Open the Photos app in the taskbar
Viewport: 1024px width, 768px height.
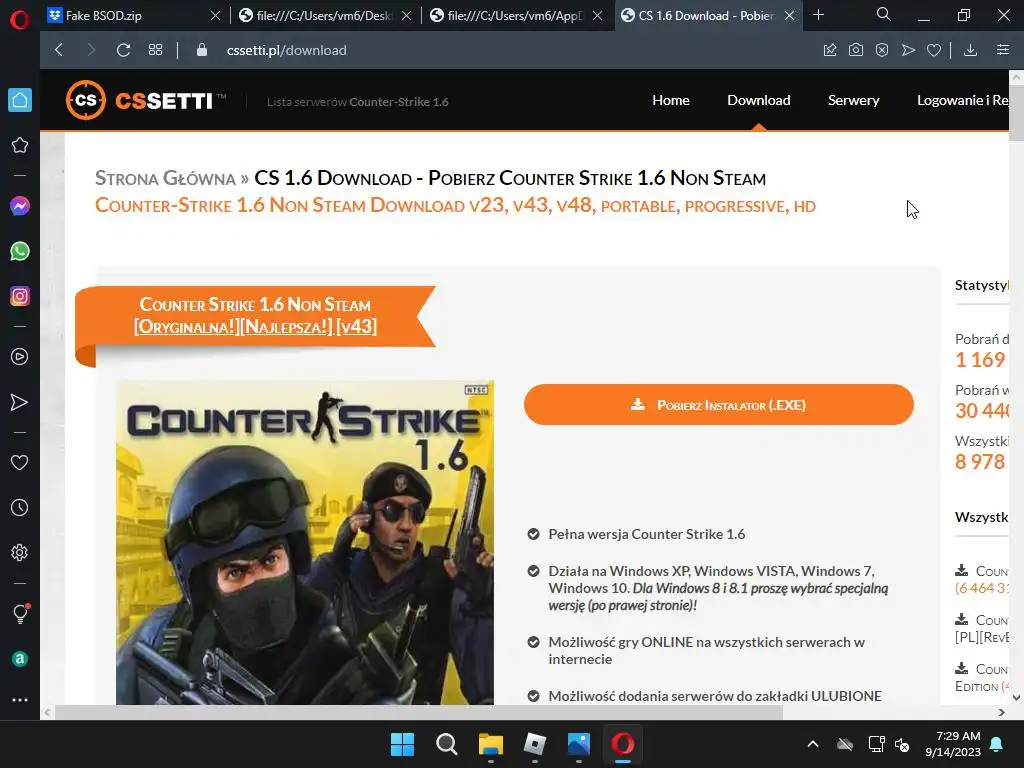tap(579, 744)
